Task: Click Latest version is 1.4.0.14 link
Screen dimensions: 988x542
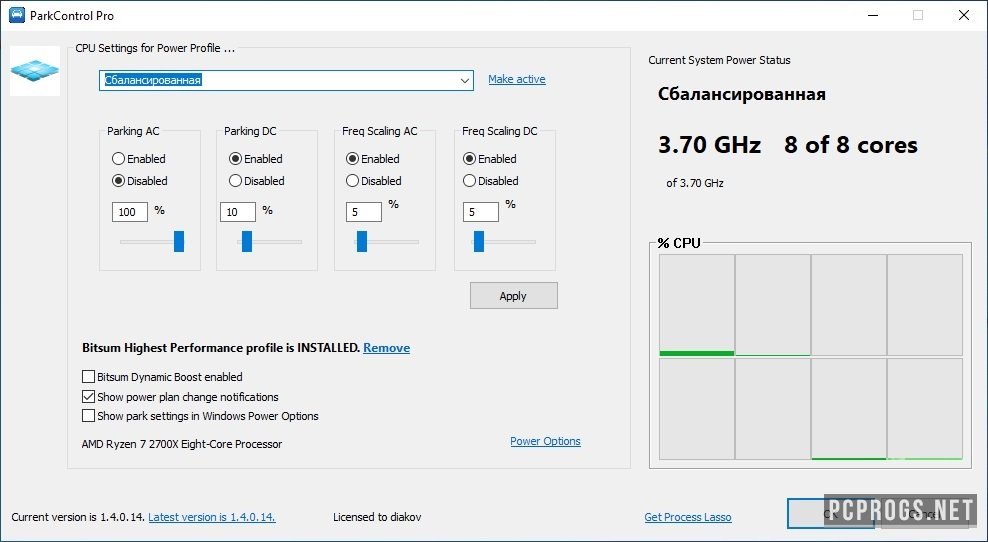Action: 212,517
